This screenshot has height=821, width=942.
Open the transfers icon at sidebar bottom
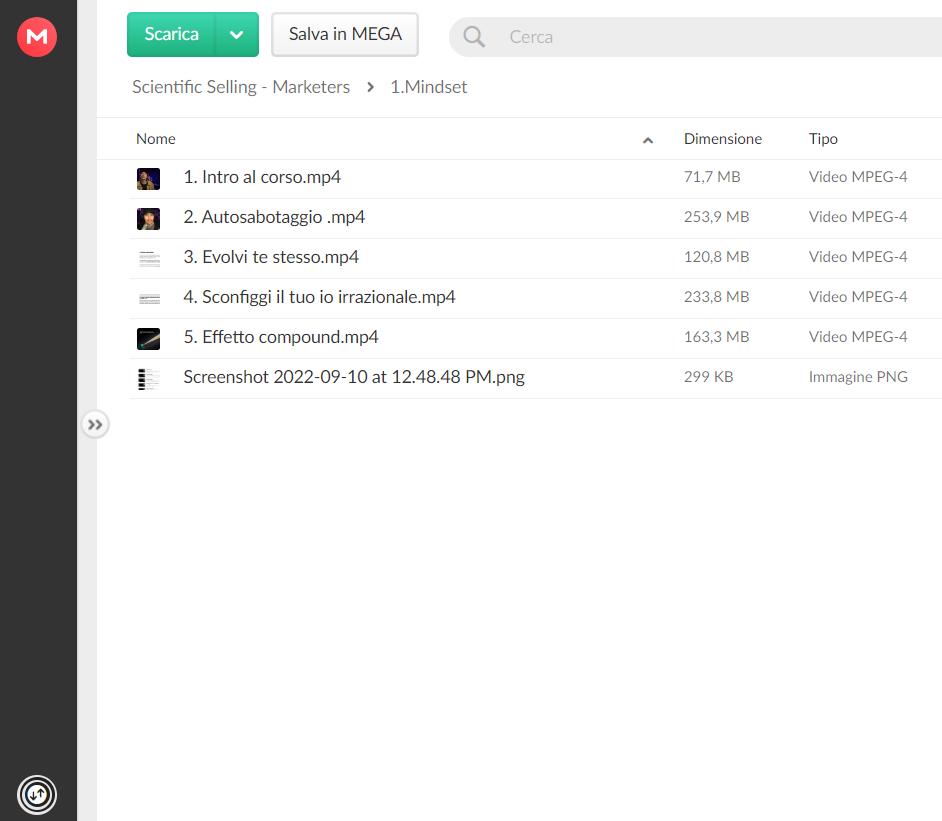click(x=37, y=795)
